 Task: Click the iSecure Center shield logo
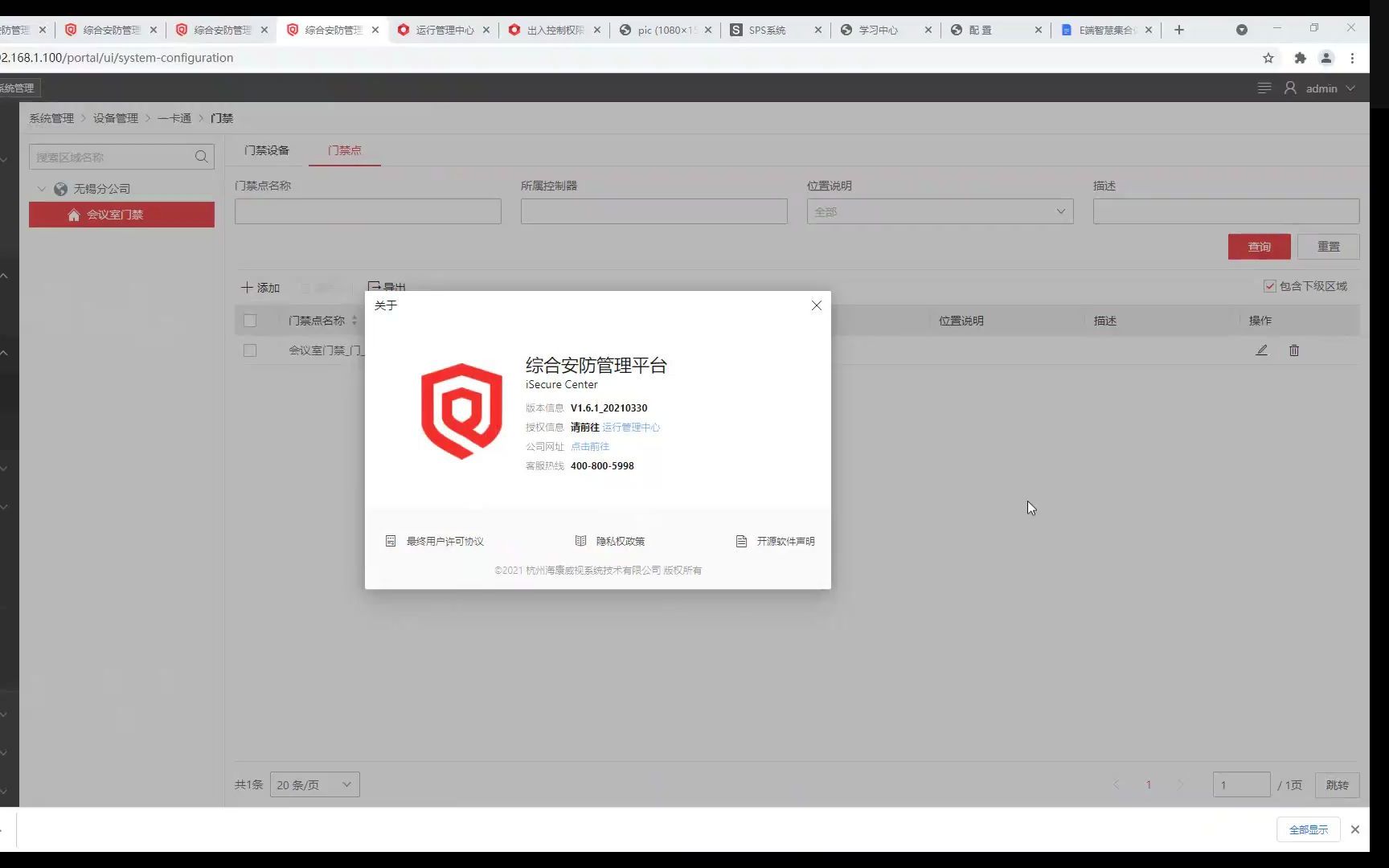coord(461,411)
